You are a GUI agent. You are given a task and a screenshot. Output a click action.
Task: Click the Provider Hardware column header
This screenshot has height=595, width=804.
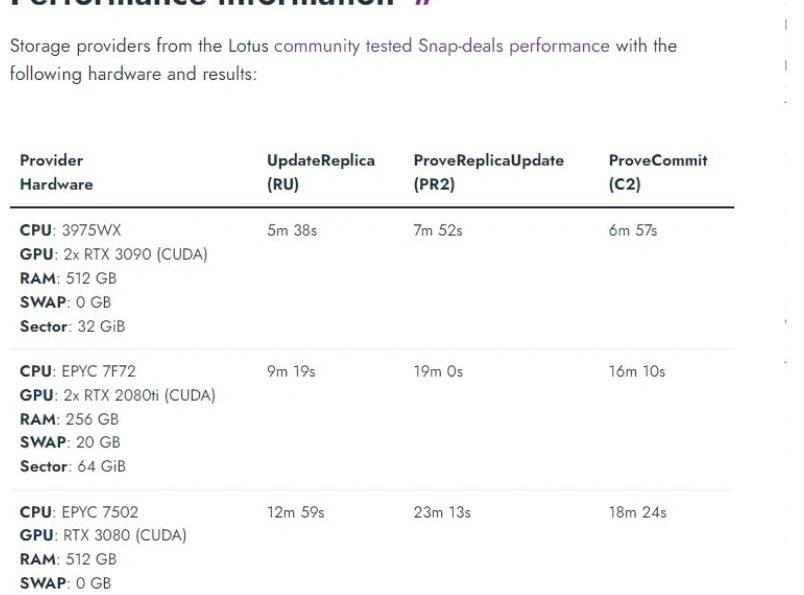(56, 172)
